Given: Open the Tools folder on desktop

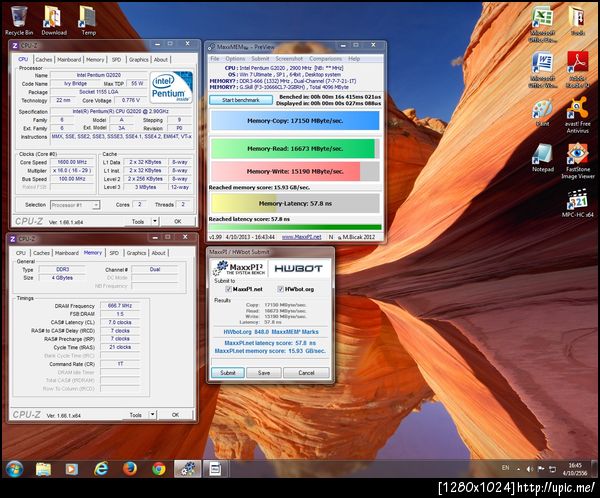Looking at the screenshot, I should 577,21.
